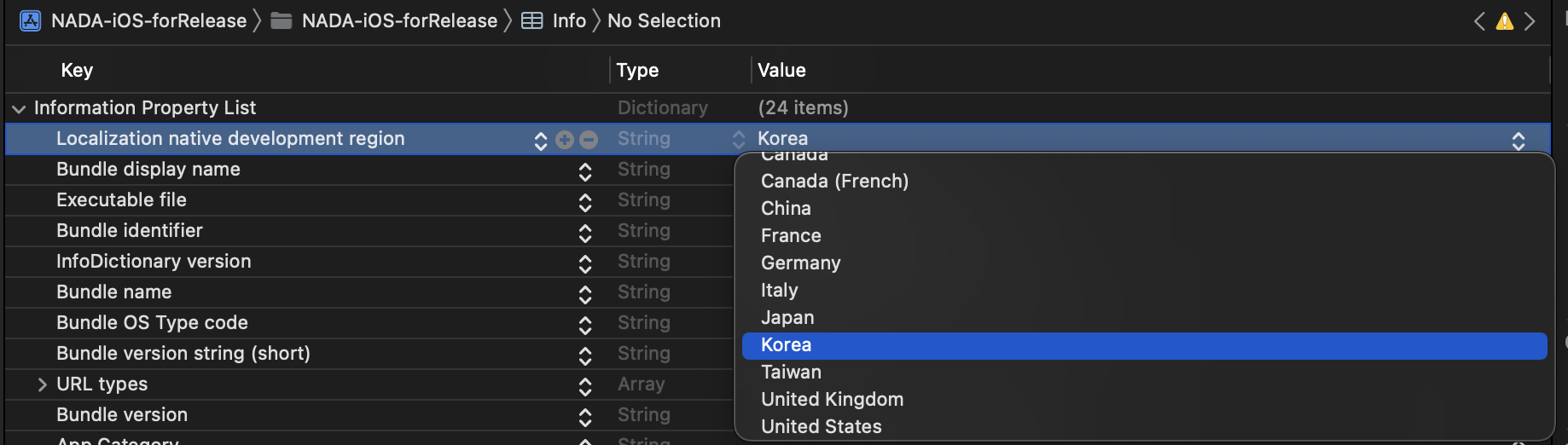Open key stepper for Executable file
Image resolution: width=1568 pixels, height=445 pixels.
[585, 202]
